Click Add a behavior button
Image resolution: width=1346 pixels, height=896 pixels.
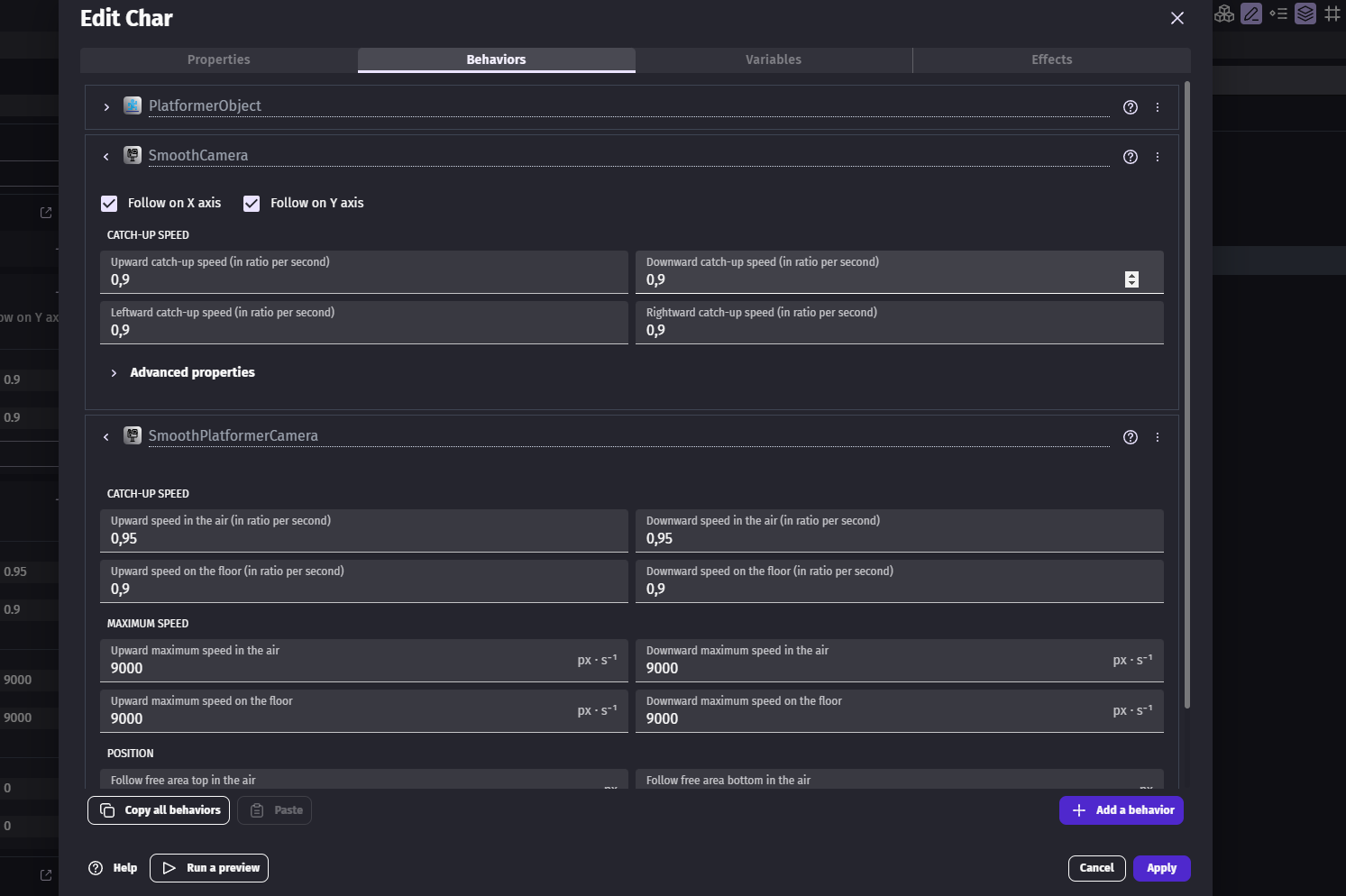coord(1122,810)
